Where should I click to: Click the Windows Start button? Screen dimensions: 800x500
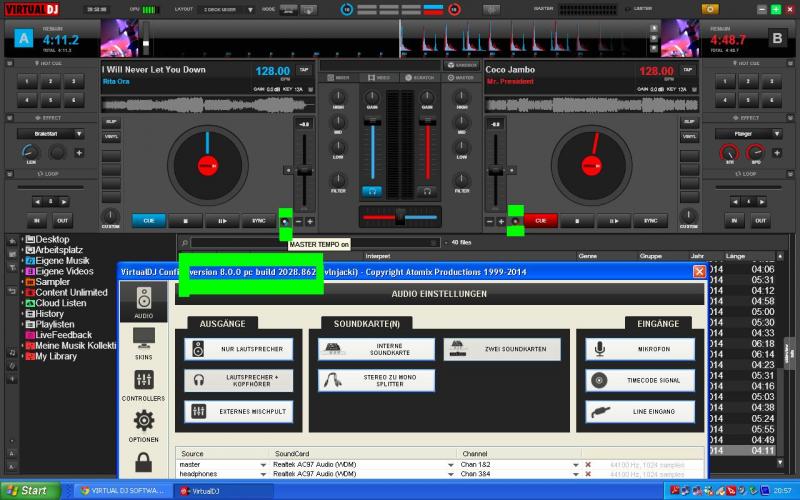[x=28, y=490]
